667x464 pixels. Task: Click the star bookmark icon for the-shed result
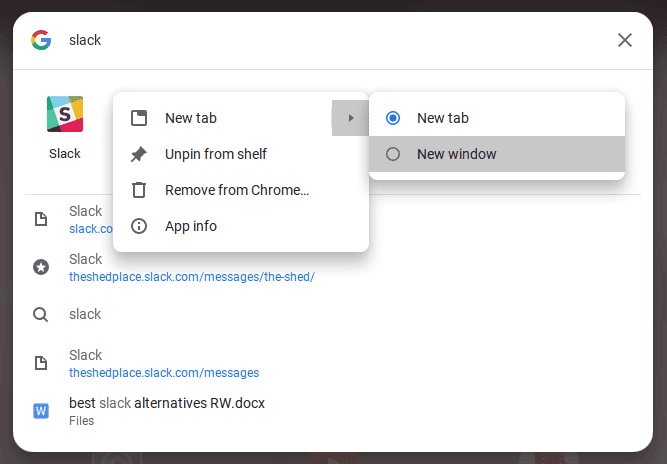[x=41, y=267]
